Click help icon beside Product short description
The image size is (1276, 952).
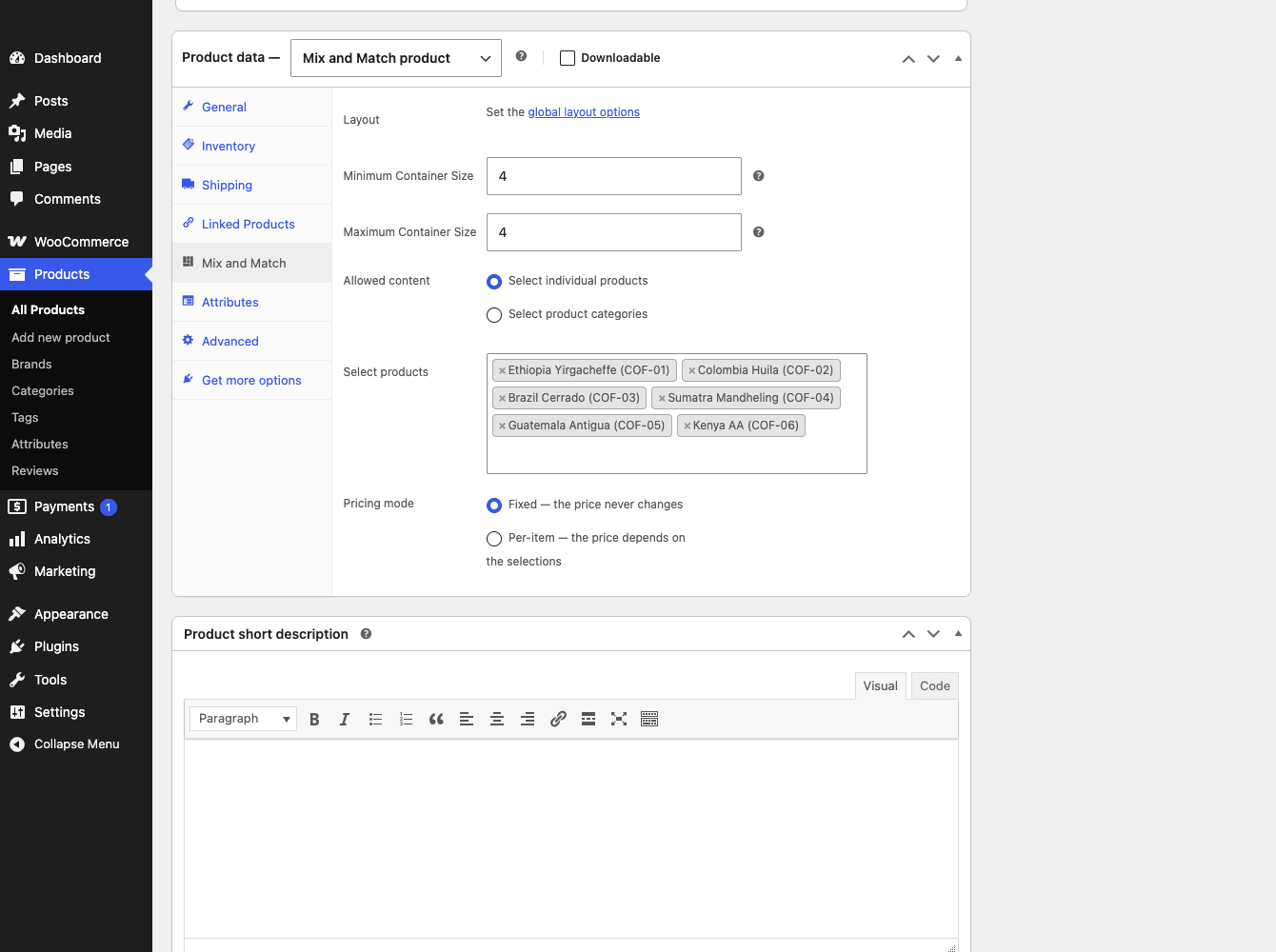point(366,634)
